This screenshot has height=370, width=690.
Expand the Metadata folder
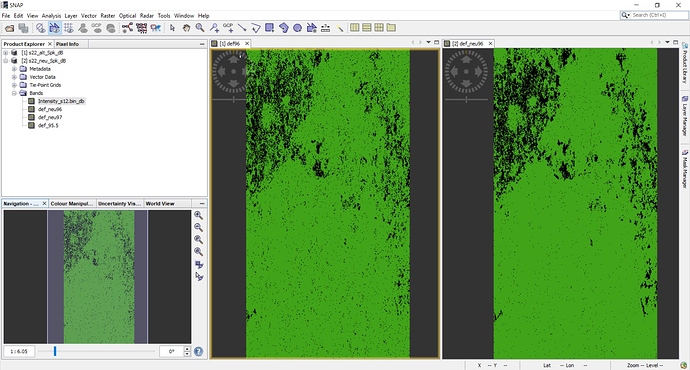(x=14, y=69)
